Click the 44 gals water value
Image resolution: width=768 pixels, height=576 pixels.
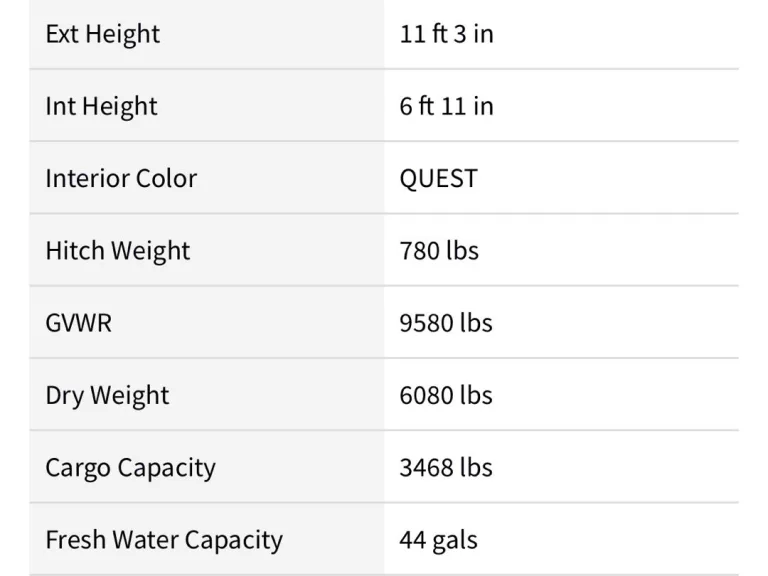[438, 540]
